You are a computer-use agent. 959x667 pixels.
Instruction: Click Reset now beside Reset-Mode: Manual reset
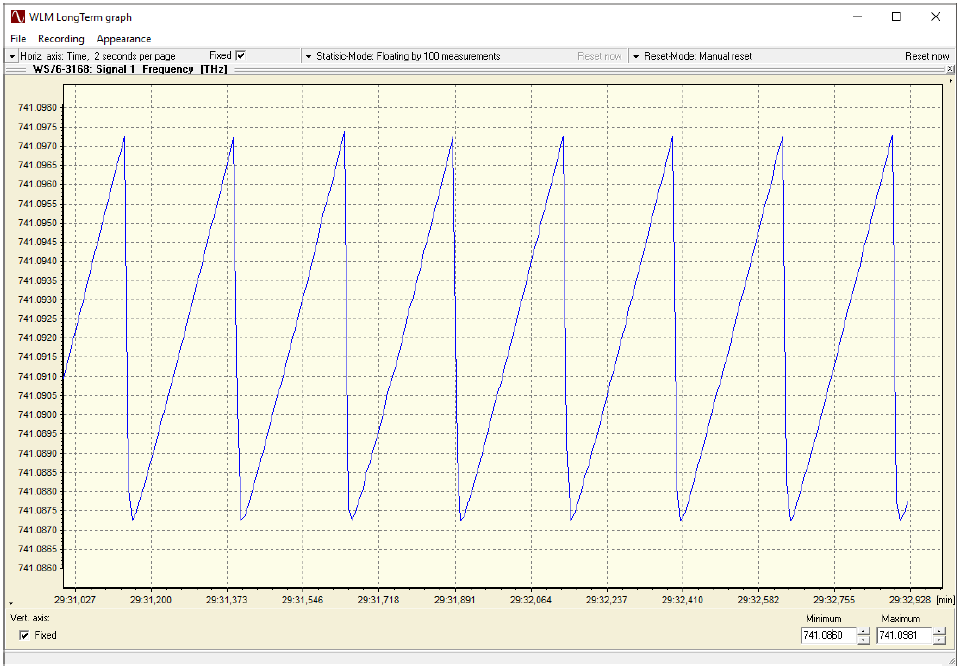(927, 56)
